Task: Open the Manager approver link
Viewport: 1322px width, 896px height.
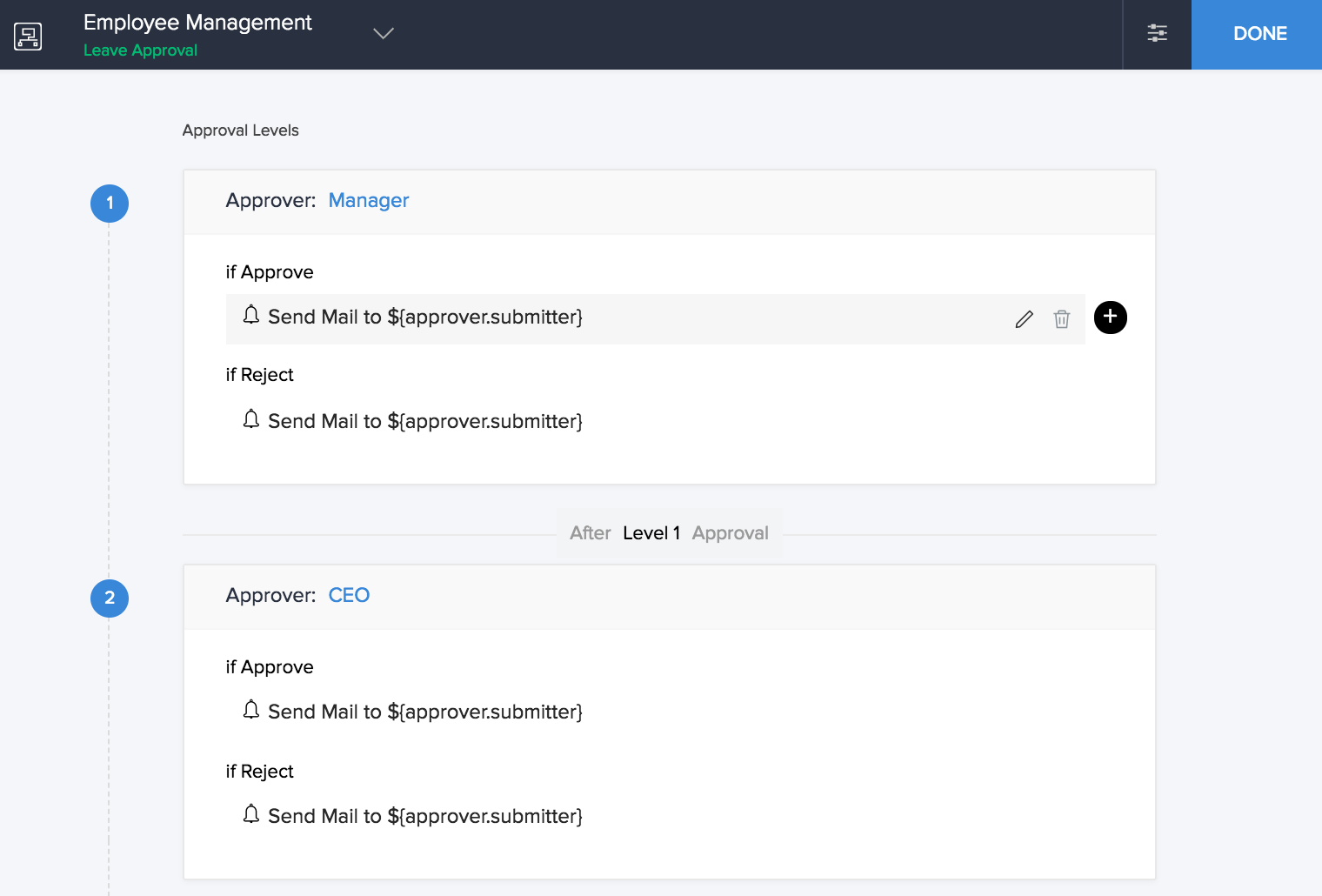Action: pyautogui.click(x=369, y=201)
